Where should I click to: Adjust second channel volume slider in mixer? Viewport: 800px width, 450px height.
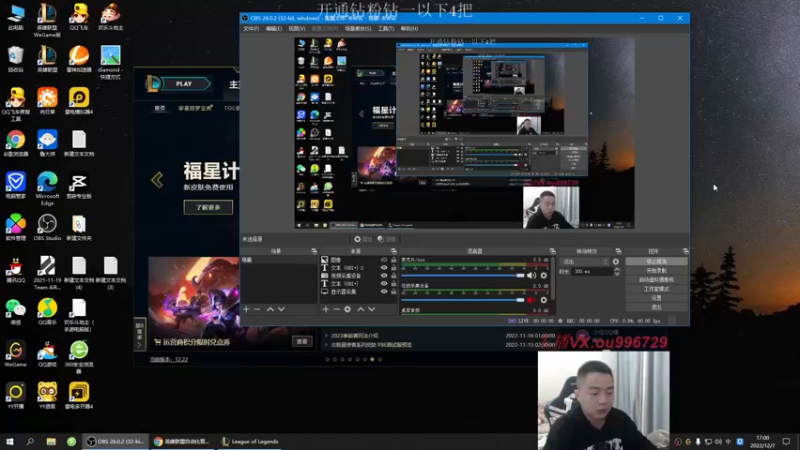(463, 300)
